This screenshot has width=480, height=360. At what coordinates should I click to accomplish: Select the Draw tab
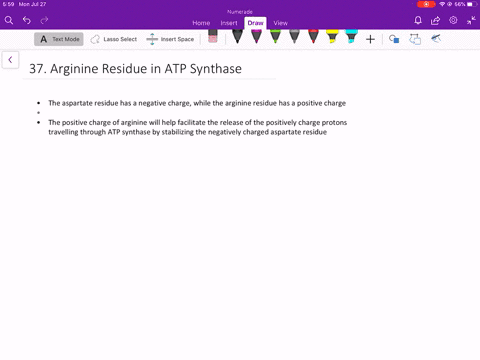(255, 23)
